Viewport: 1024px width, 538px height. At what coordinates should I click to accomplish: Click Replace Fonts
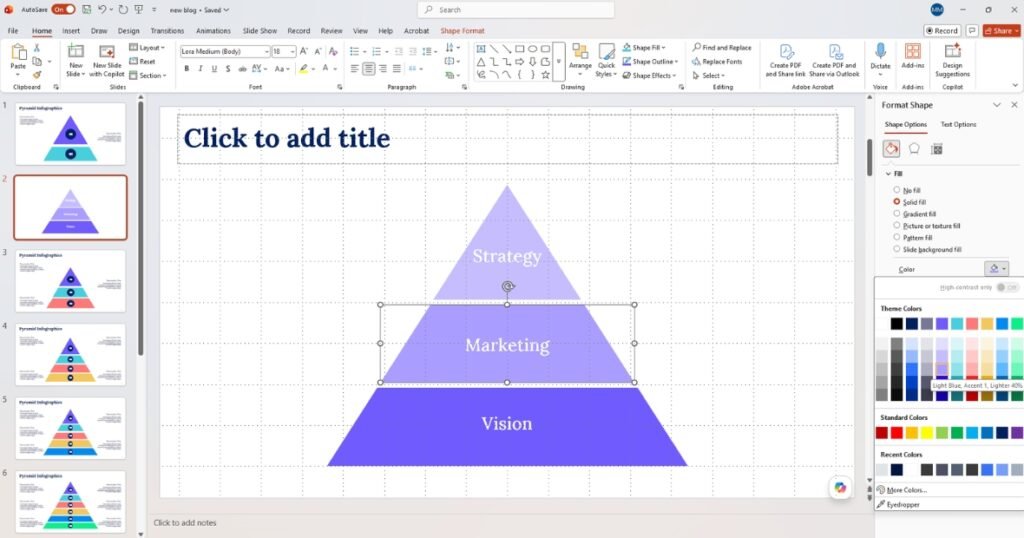coord(717,61)
